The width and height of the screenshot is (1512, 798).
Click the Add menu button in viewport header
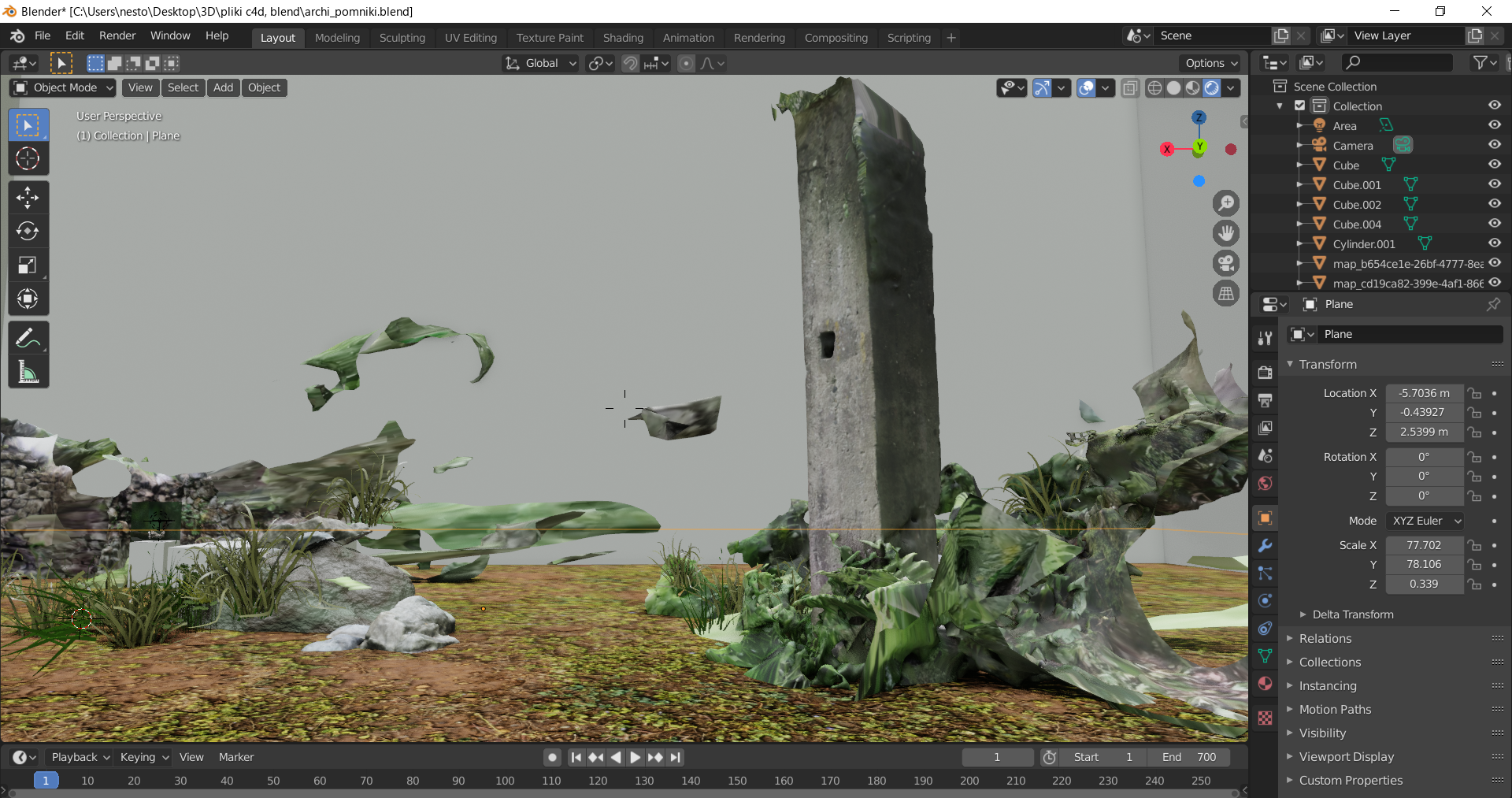[223, 87]
